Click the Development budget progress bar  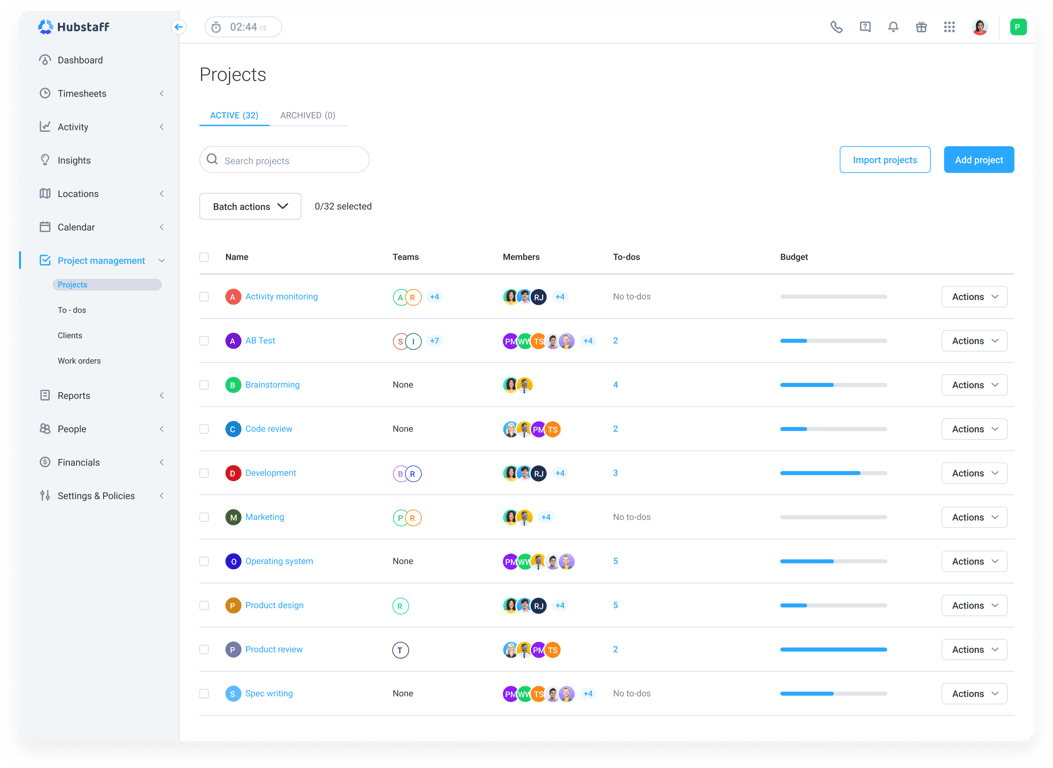coord(833,473)
